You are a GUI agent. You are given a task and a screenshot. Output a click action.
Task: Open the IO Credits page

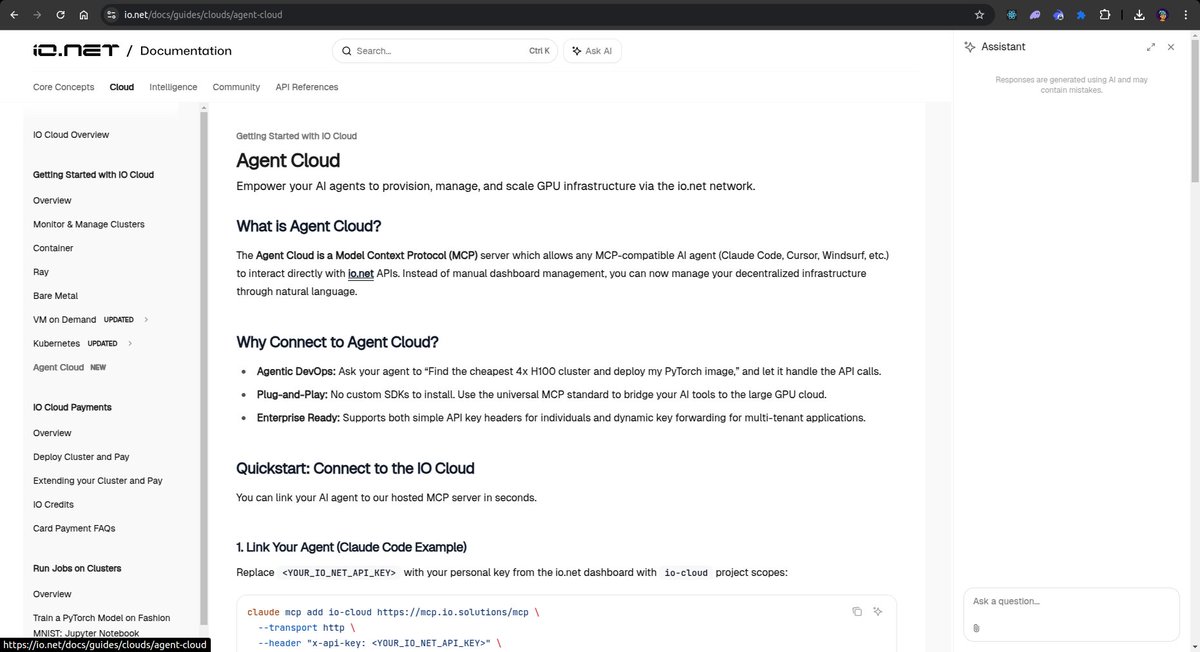(53, 505)
